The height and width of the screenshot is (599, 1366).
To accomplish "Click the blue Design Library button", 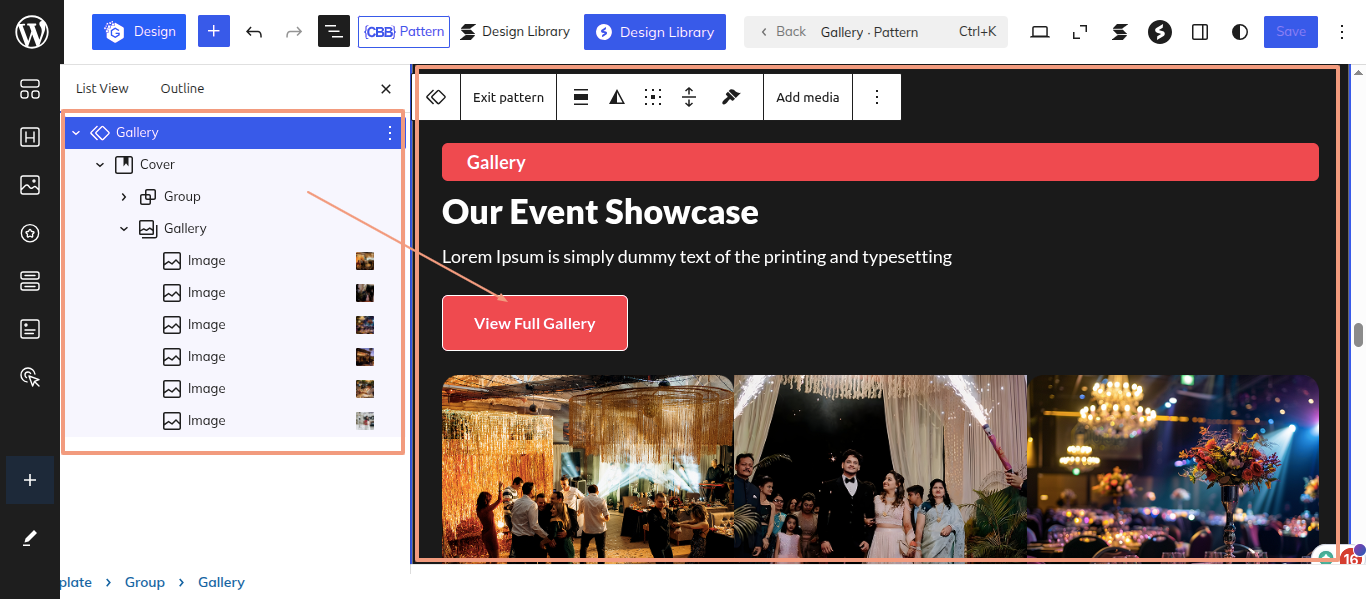I will pos(655,32).
